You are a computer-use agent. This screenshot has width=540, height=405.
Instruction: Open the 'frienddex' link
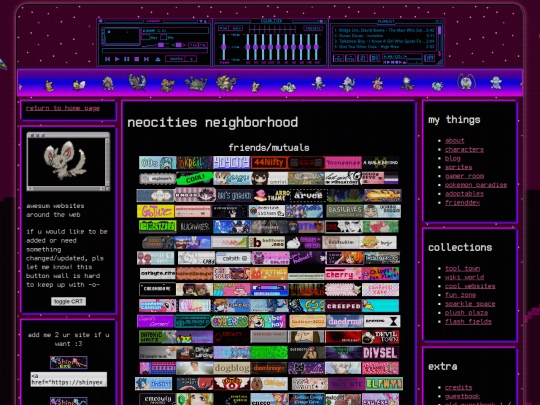point(462,202)
